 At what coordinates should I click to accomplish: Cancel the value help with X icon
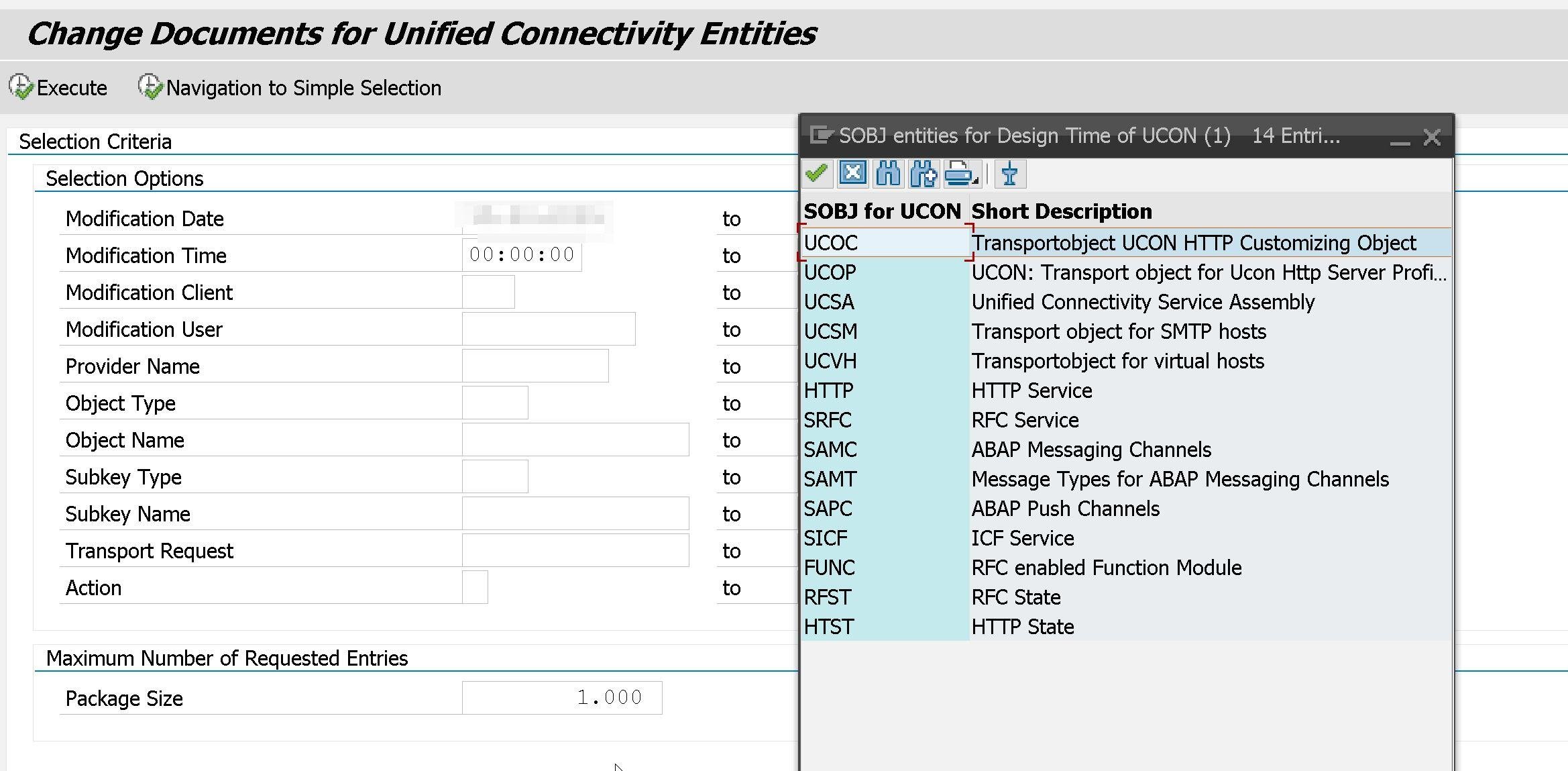852,174
